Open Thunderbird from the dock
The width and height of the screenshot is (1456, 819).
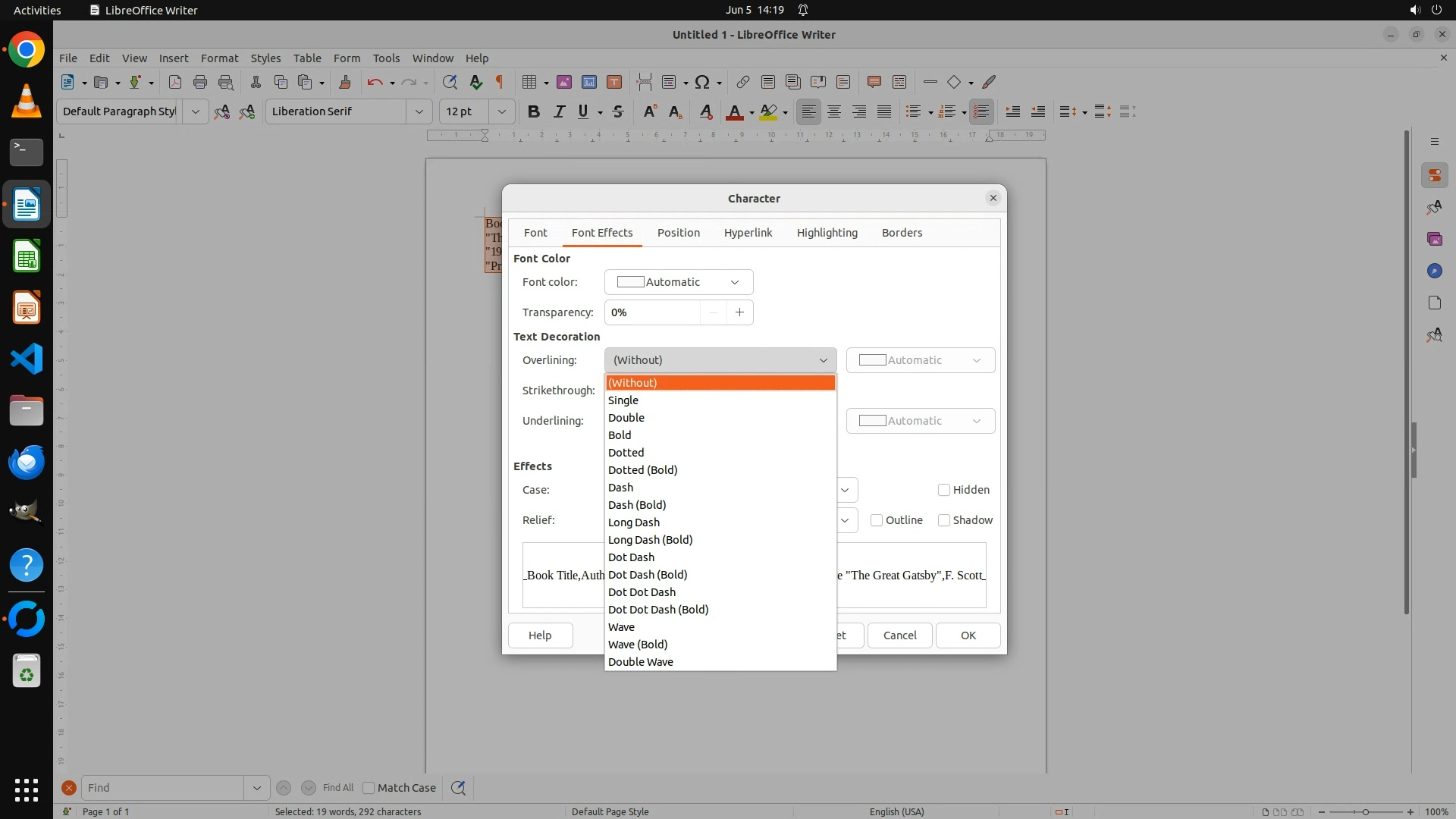pyautogui.click(x=27, y=462)
